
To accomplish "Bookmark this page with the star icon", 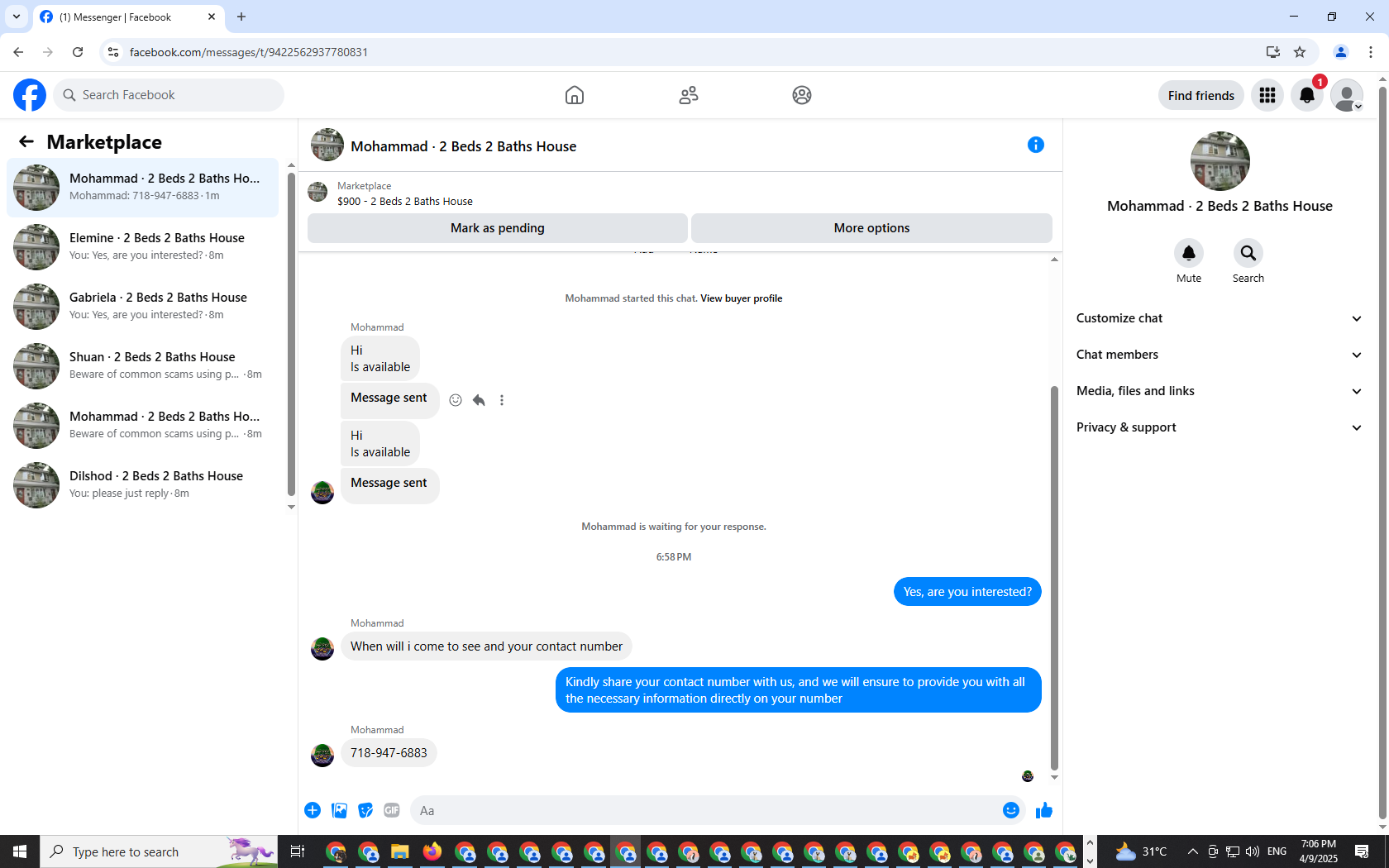I will 1300,52.
